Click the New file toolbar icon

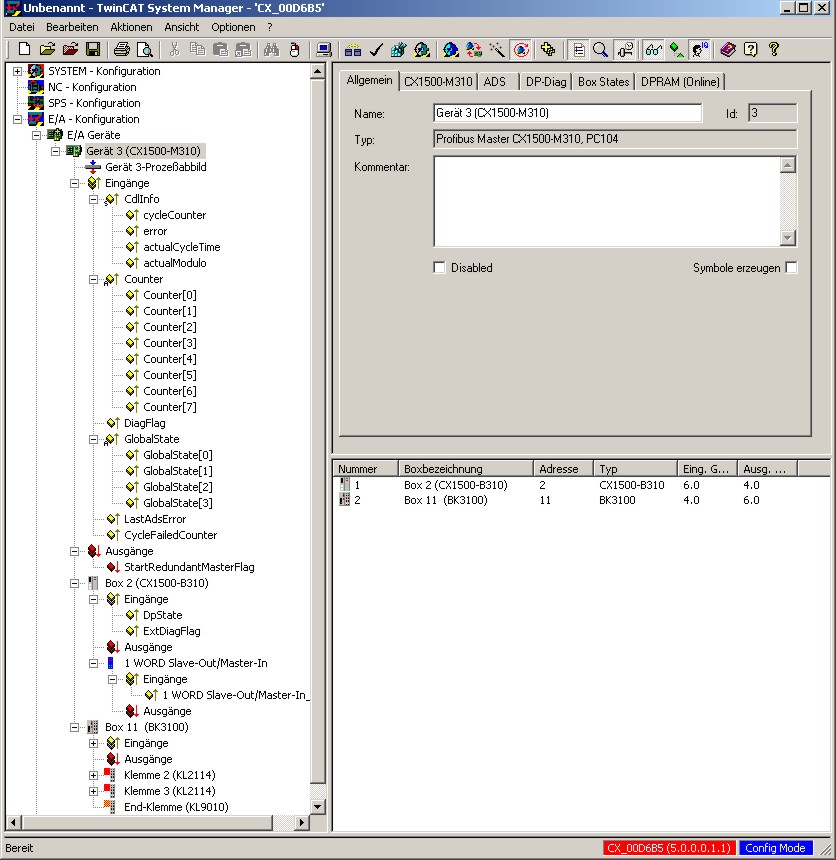point(24,49)
